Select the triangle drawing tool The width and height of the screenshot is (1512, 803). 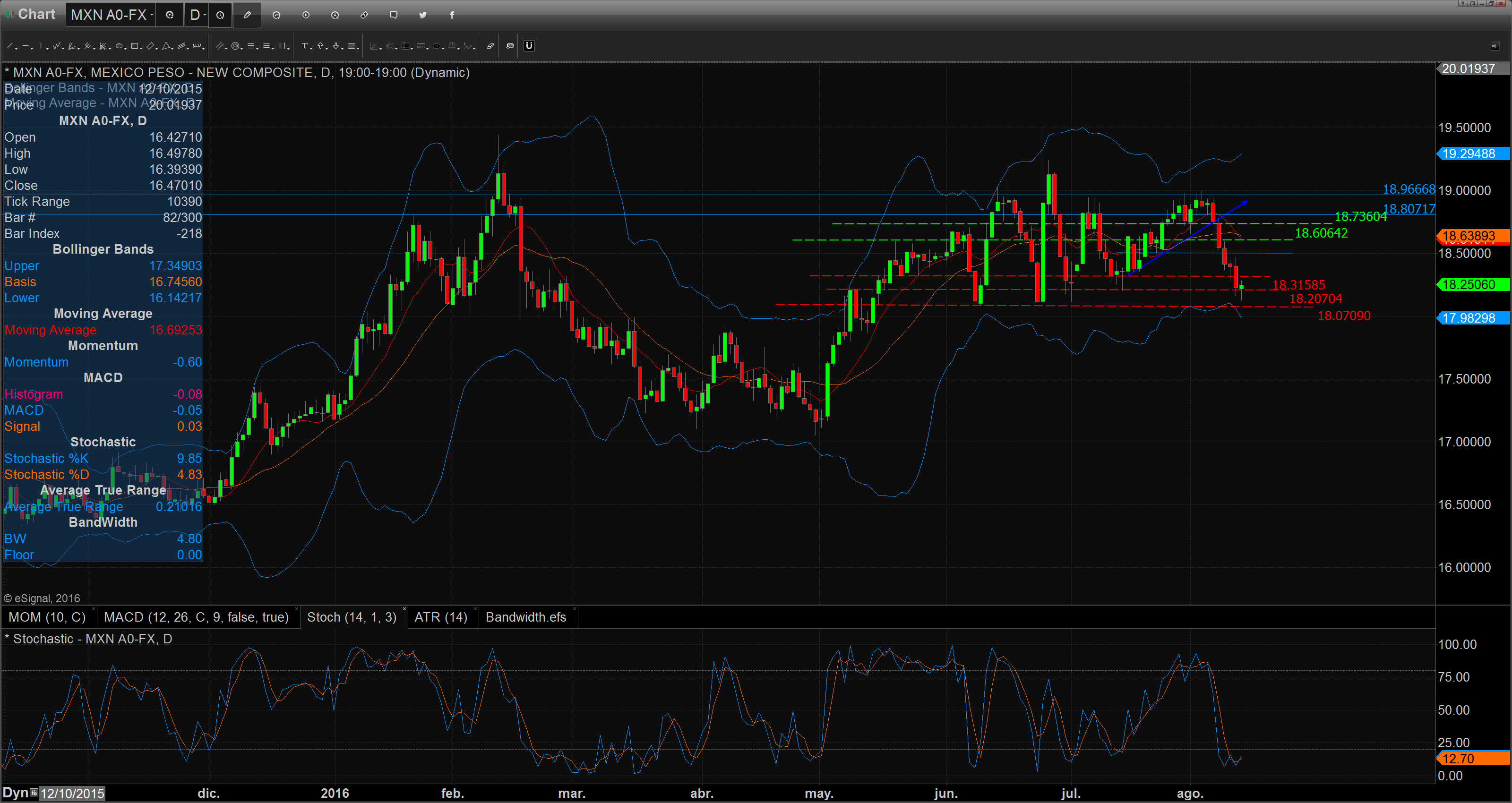tap(166, 46)
